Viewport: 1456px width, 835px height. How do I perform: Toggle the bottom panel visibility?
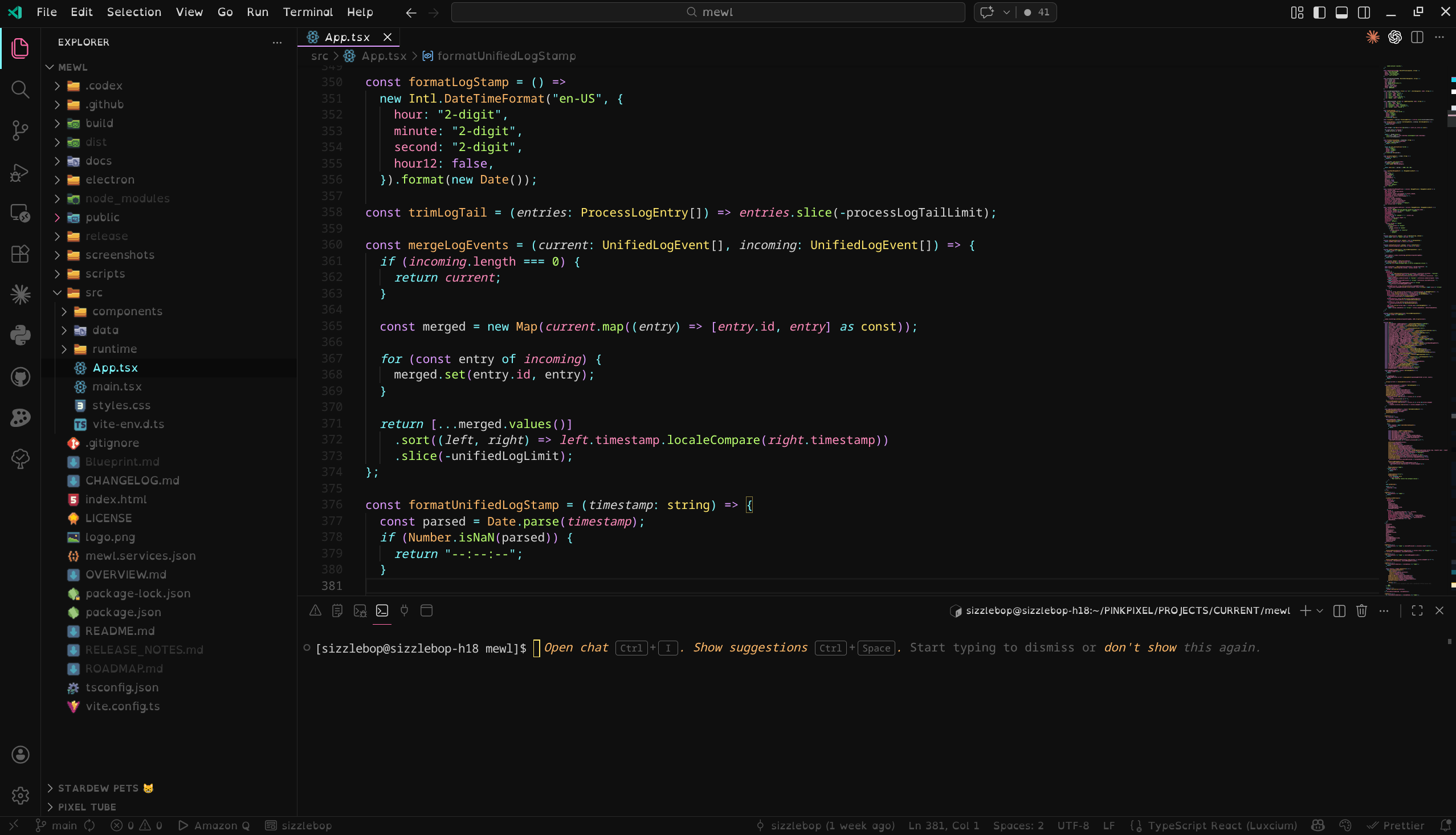coord(1341,12)
